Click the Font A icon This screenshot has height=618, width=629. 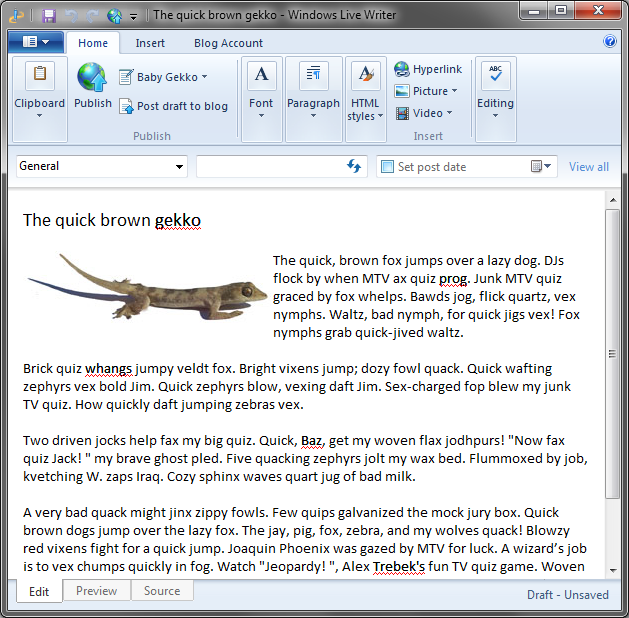262,75
